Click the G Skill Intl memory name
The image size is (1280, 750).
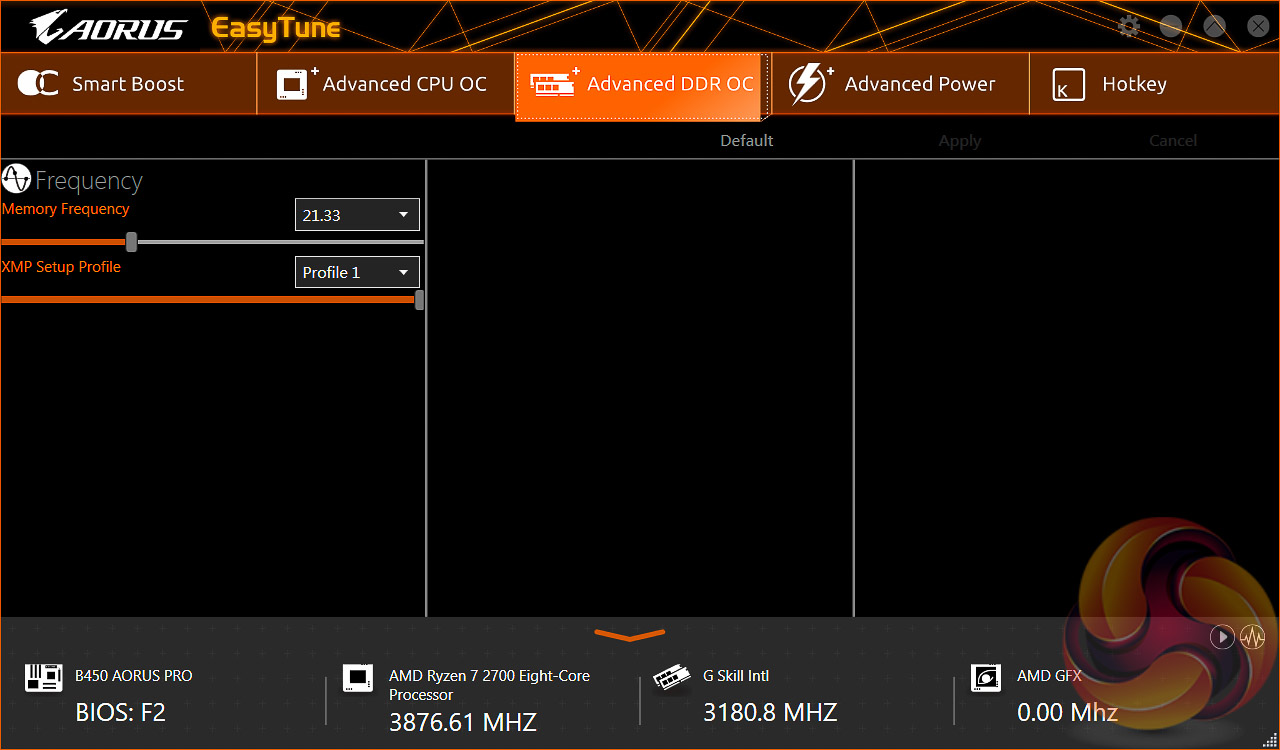click(x=736, y=676)
